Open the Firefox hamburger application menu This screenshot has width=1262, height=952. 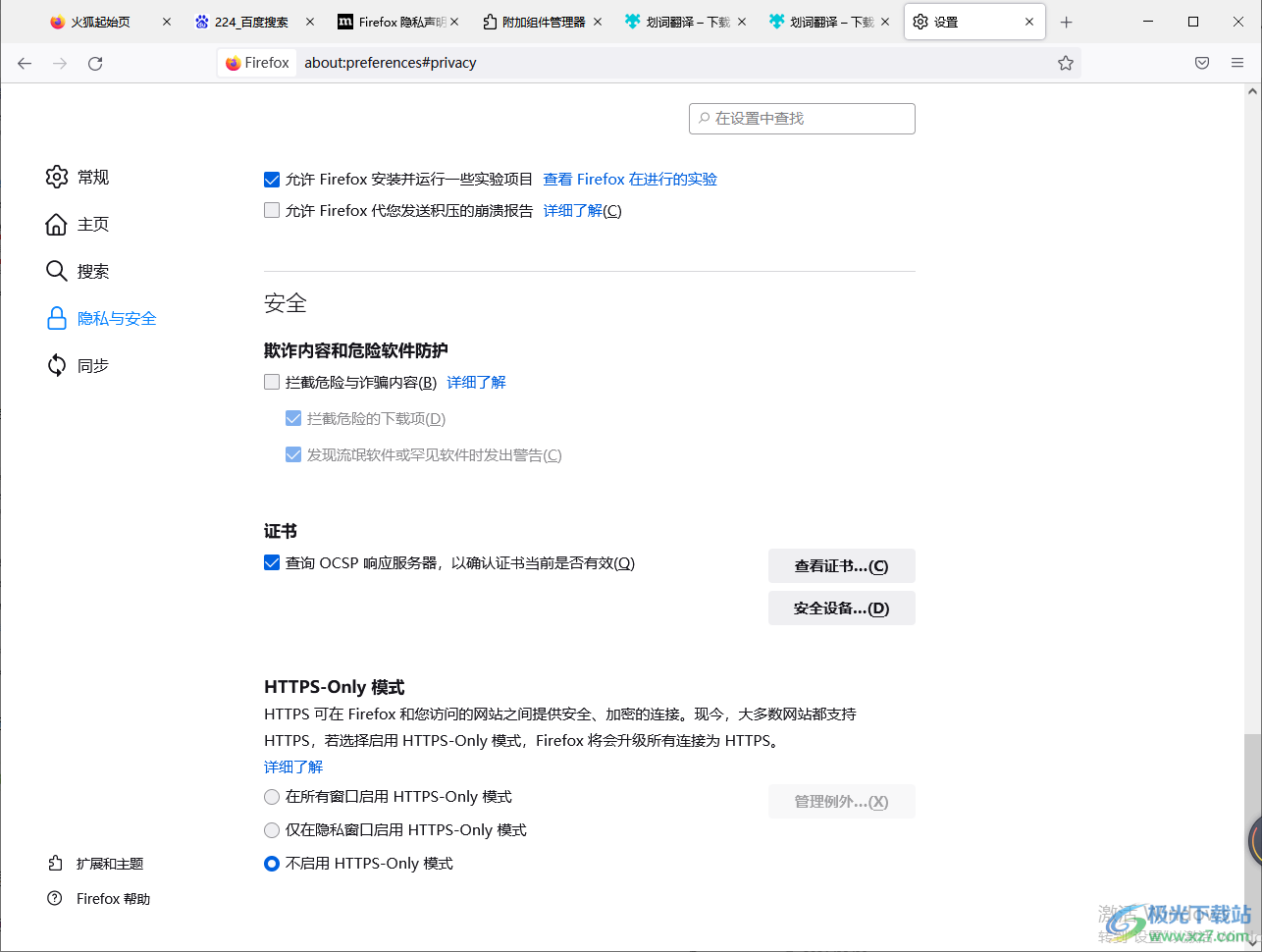pyautogui.click(x=1237, y=63)
